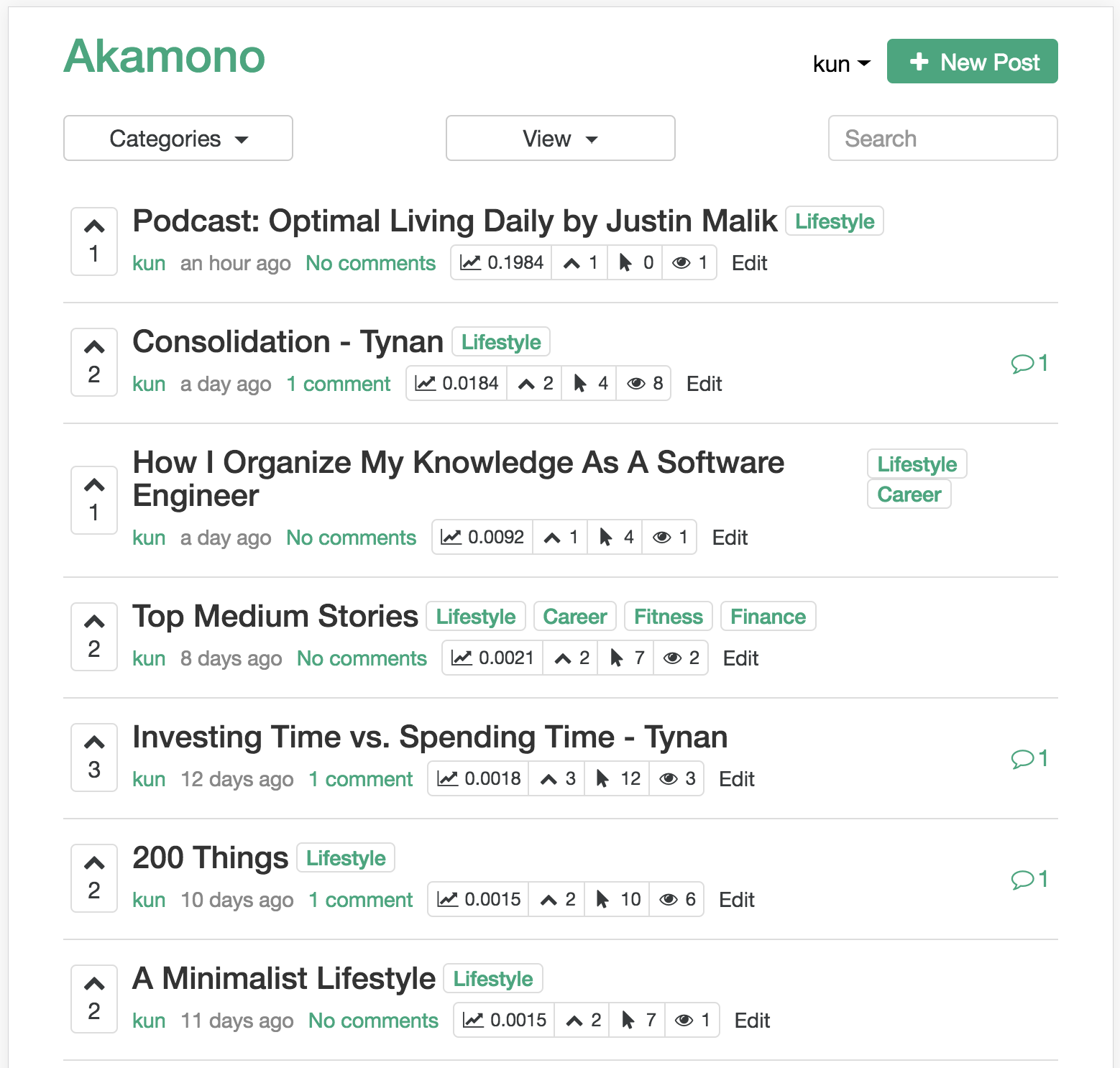Click the comment bubble on Investing Time vs. Spending Time
This screenshot has height=1068, width=1120.
pyautogui.click(x=1022, y=758)
